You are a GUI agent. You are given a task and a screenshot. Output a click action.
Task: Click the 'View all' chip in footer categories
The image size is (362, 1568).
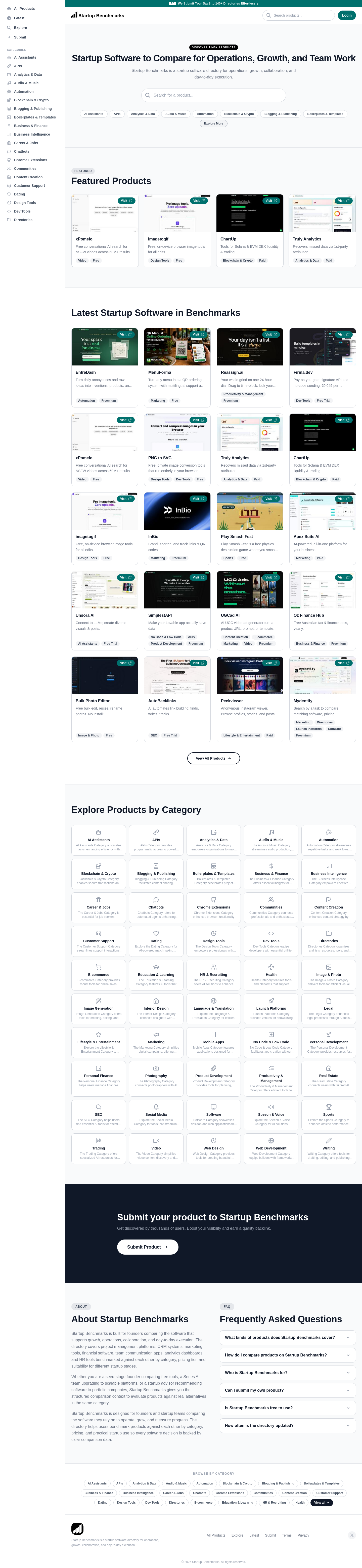pos(321,1503)
